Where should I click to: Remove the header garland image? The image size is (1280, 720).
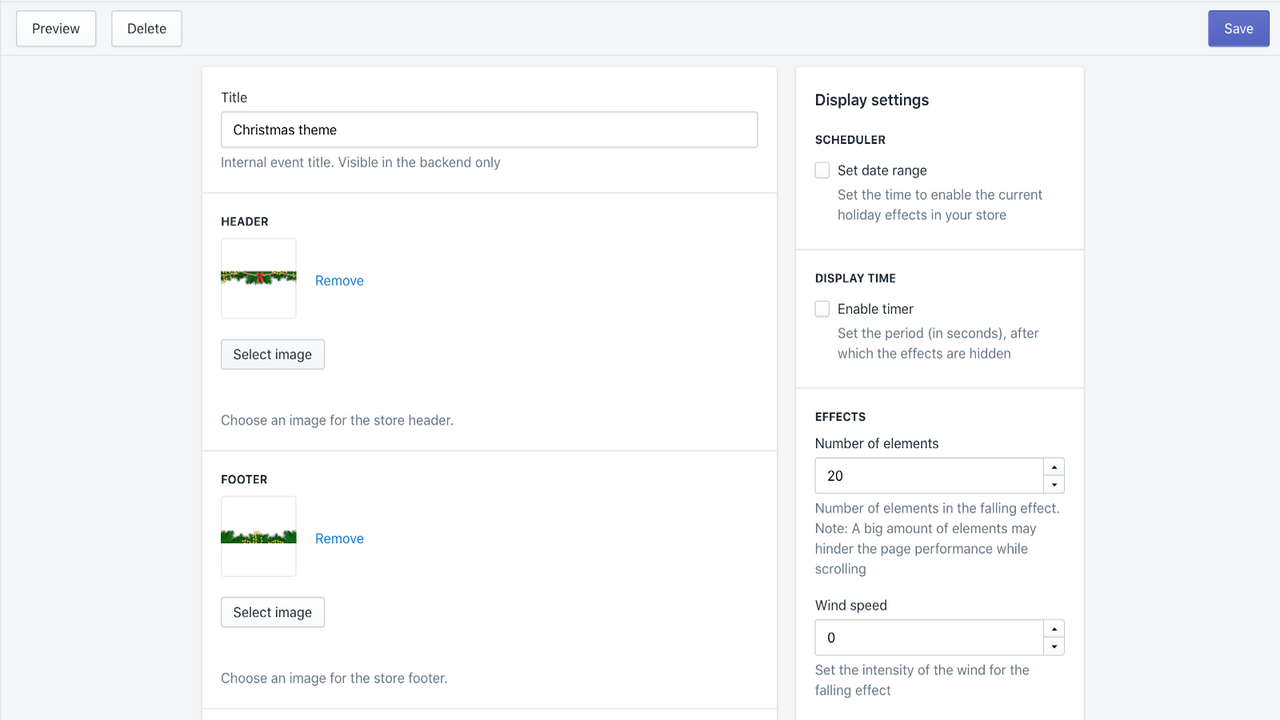click(x=339, y=280)
